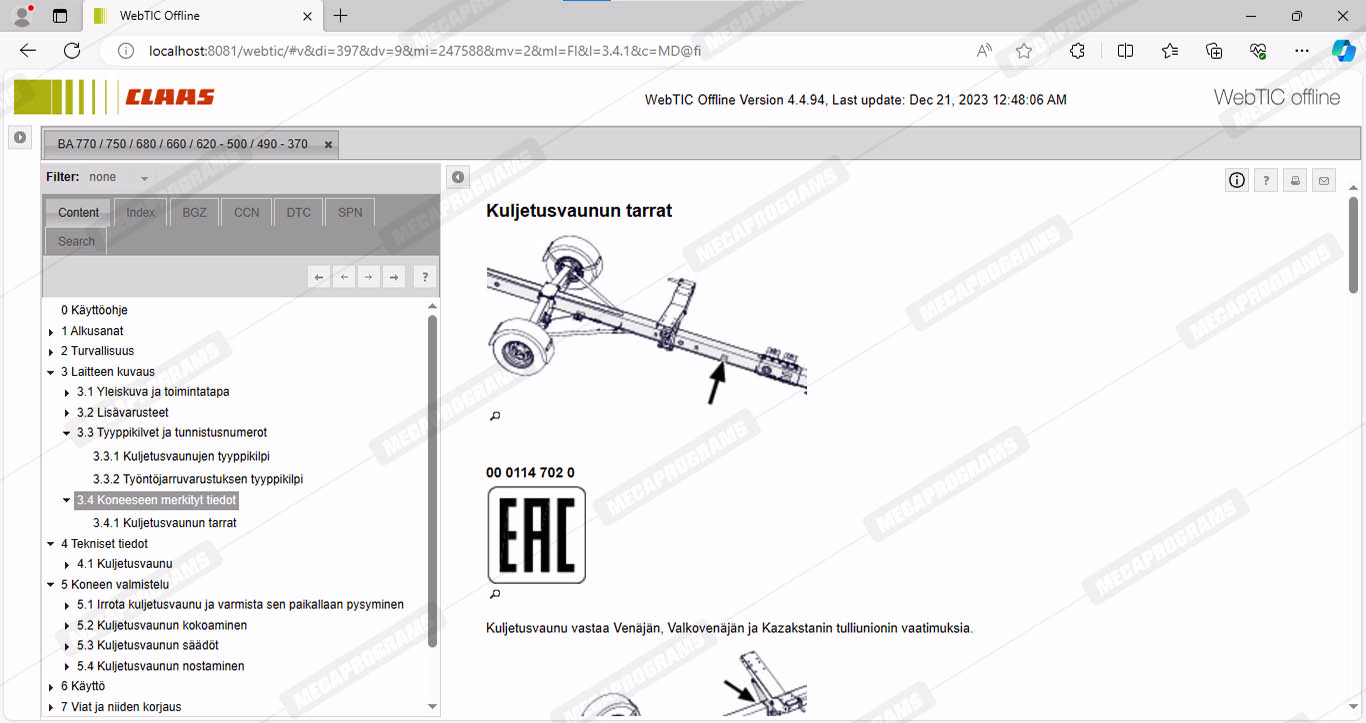1366x723 pixels.
Task: Switch to the Index tab
Action: tap(140, 212)
